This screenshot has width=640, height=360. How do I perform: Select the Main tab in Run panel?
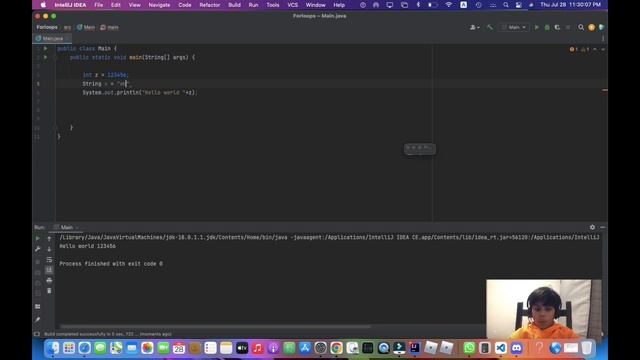point(67,227)
